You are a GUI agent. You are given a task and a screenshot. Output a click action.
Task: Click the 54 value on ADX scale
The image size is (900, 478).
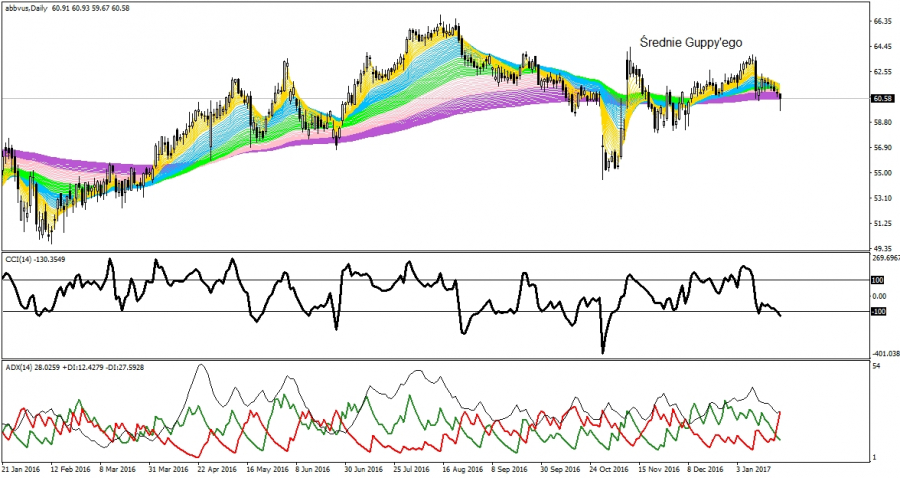876,368
